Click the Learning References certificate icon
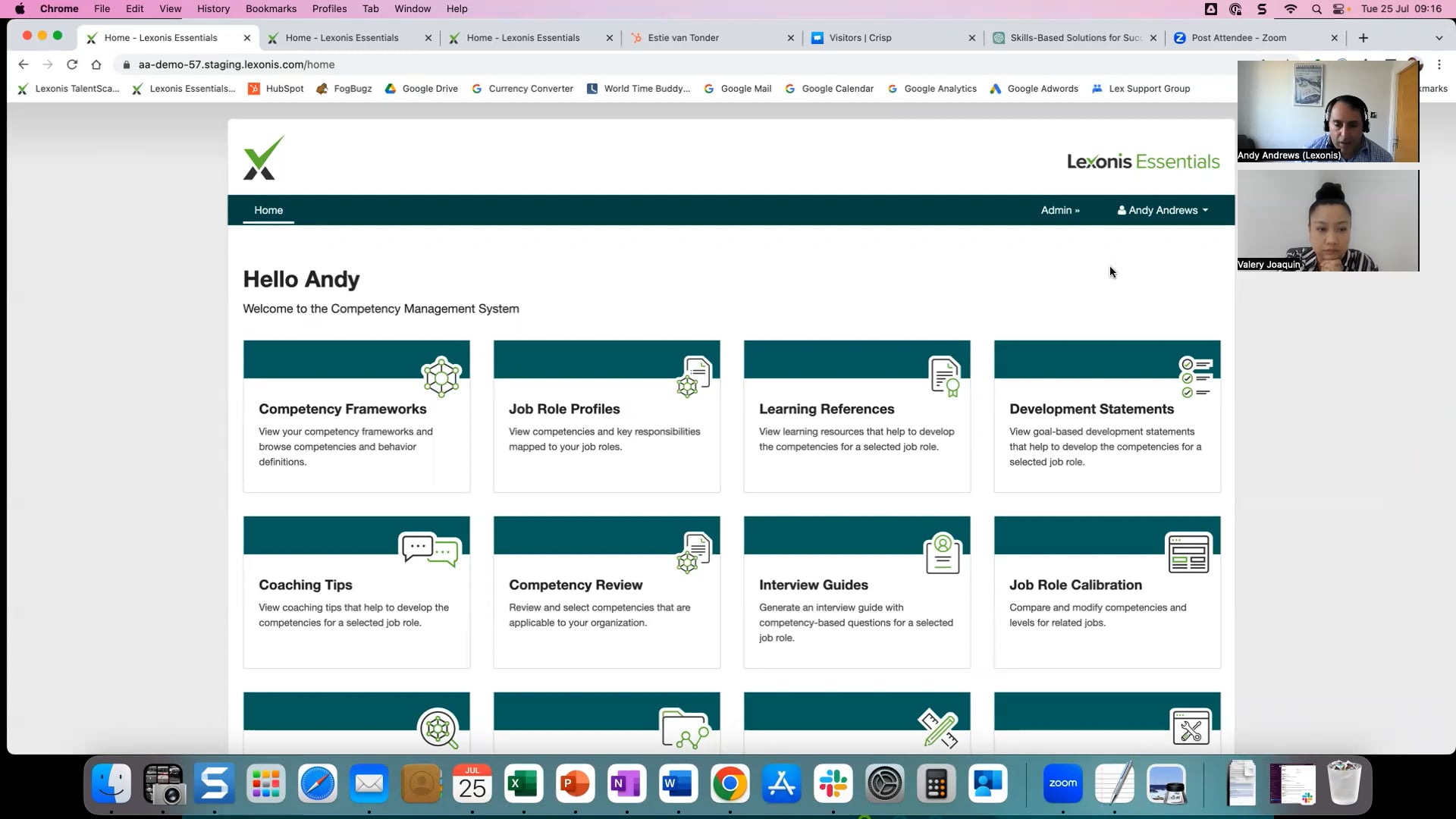The height and width of the screenshot is (819, 1456). (944, 376)
